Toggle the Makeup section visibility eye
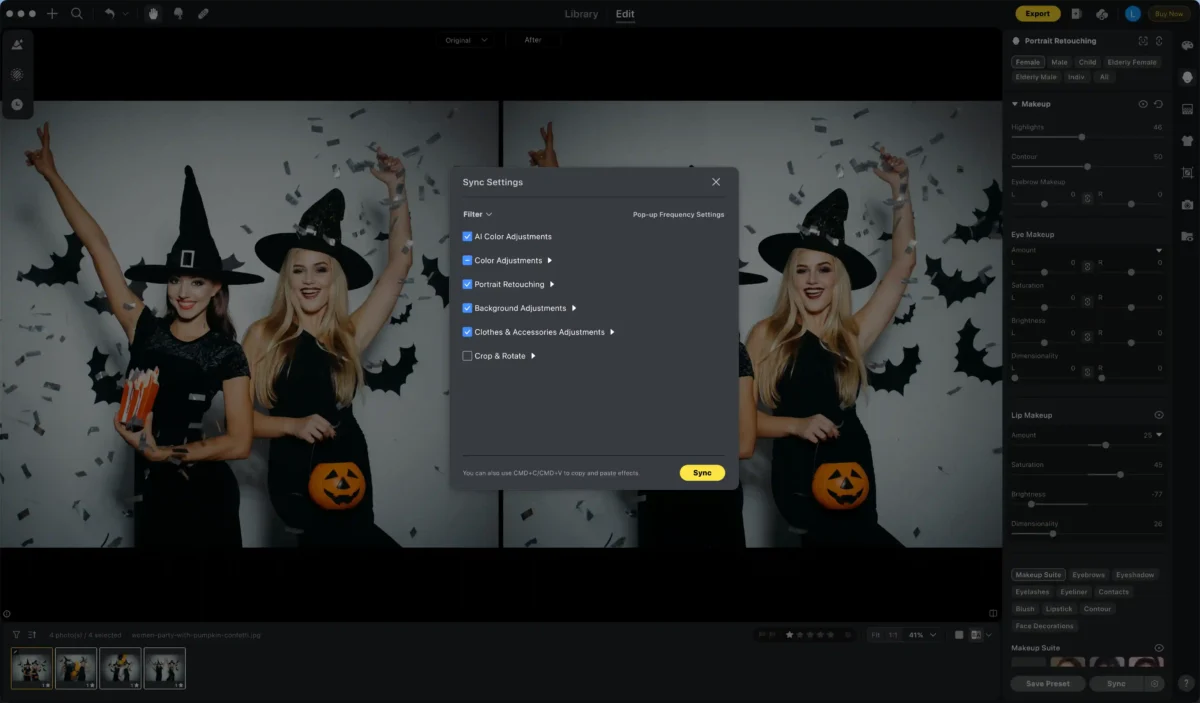Screen dimensions: 1200x703 tap(1143, 104)
